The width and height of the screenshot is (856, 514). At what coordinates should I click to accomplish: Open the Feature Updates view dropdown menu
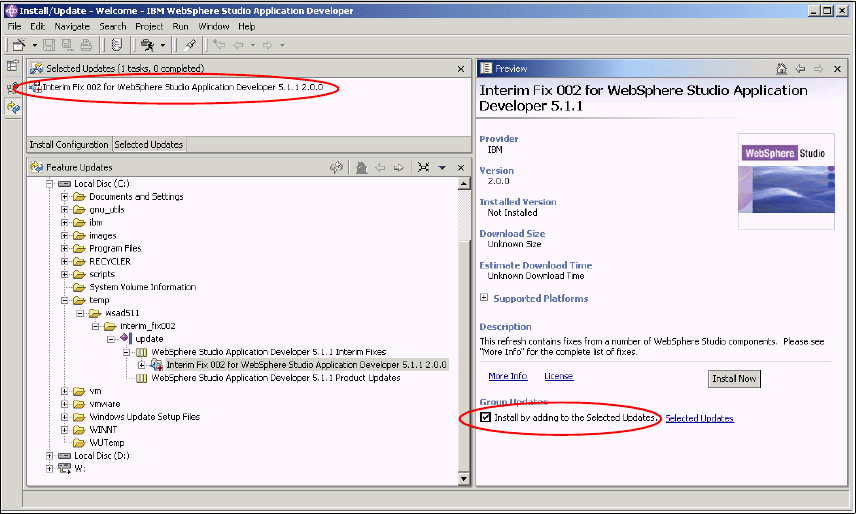click(442, 168)
